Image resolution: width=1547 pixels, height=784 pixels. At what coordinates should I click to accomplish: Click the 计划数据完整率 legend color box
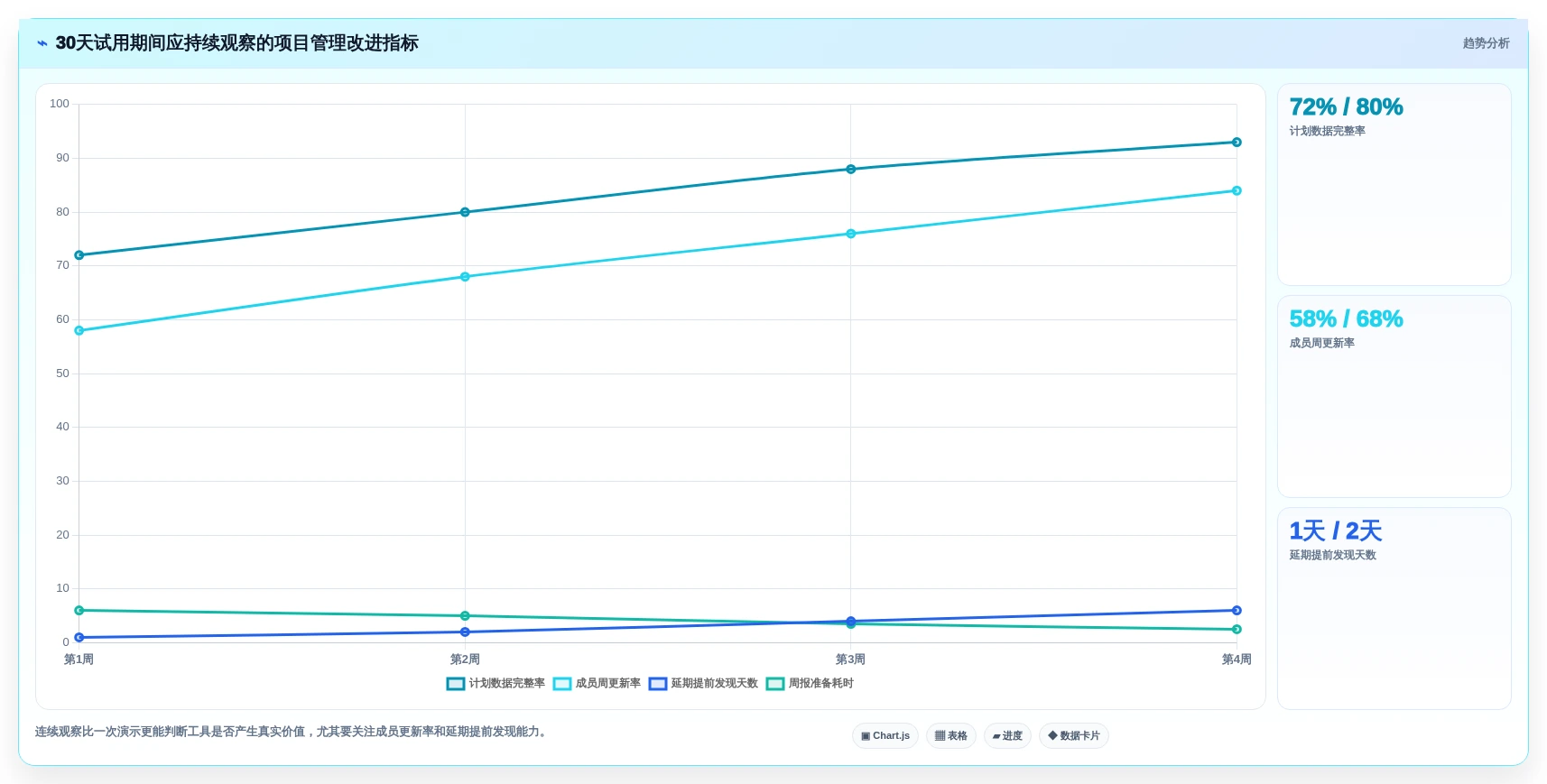(x=456, y=684)
